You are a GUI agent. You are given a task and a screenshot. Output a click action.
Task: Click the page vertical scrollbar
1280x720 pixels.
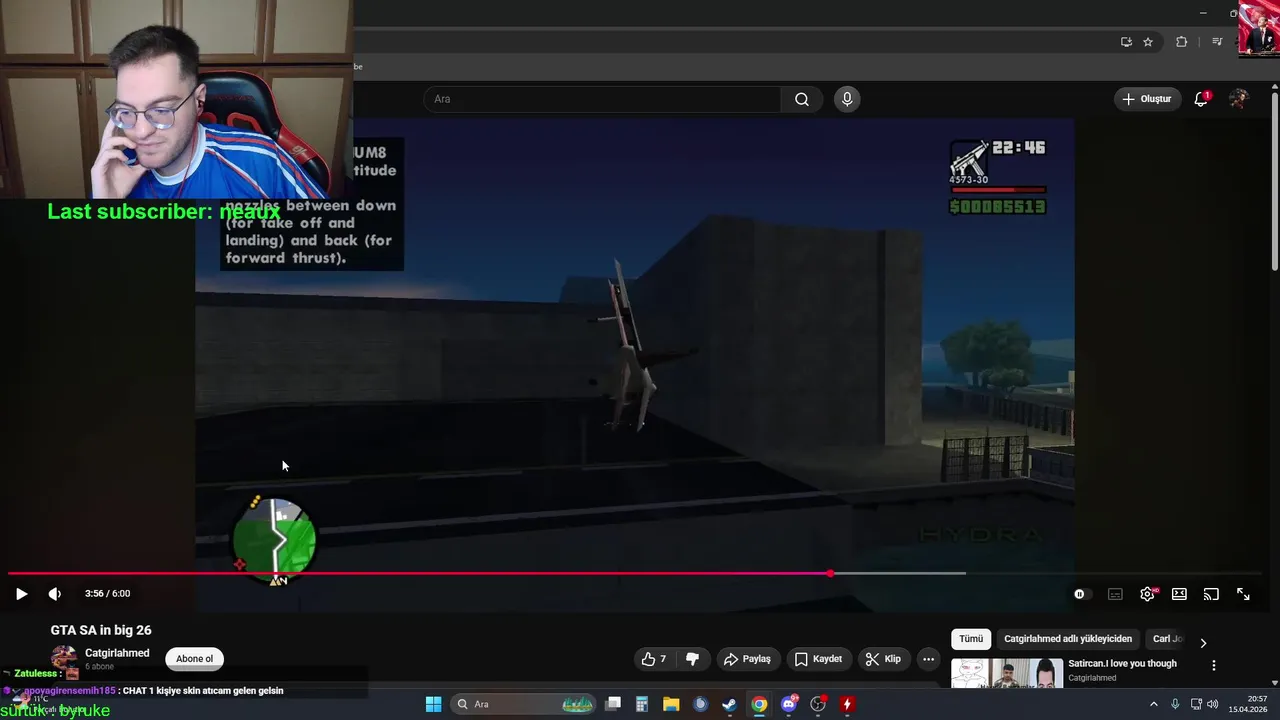(1274, 180)
